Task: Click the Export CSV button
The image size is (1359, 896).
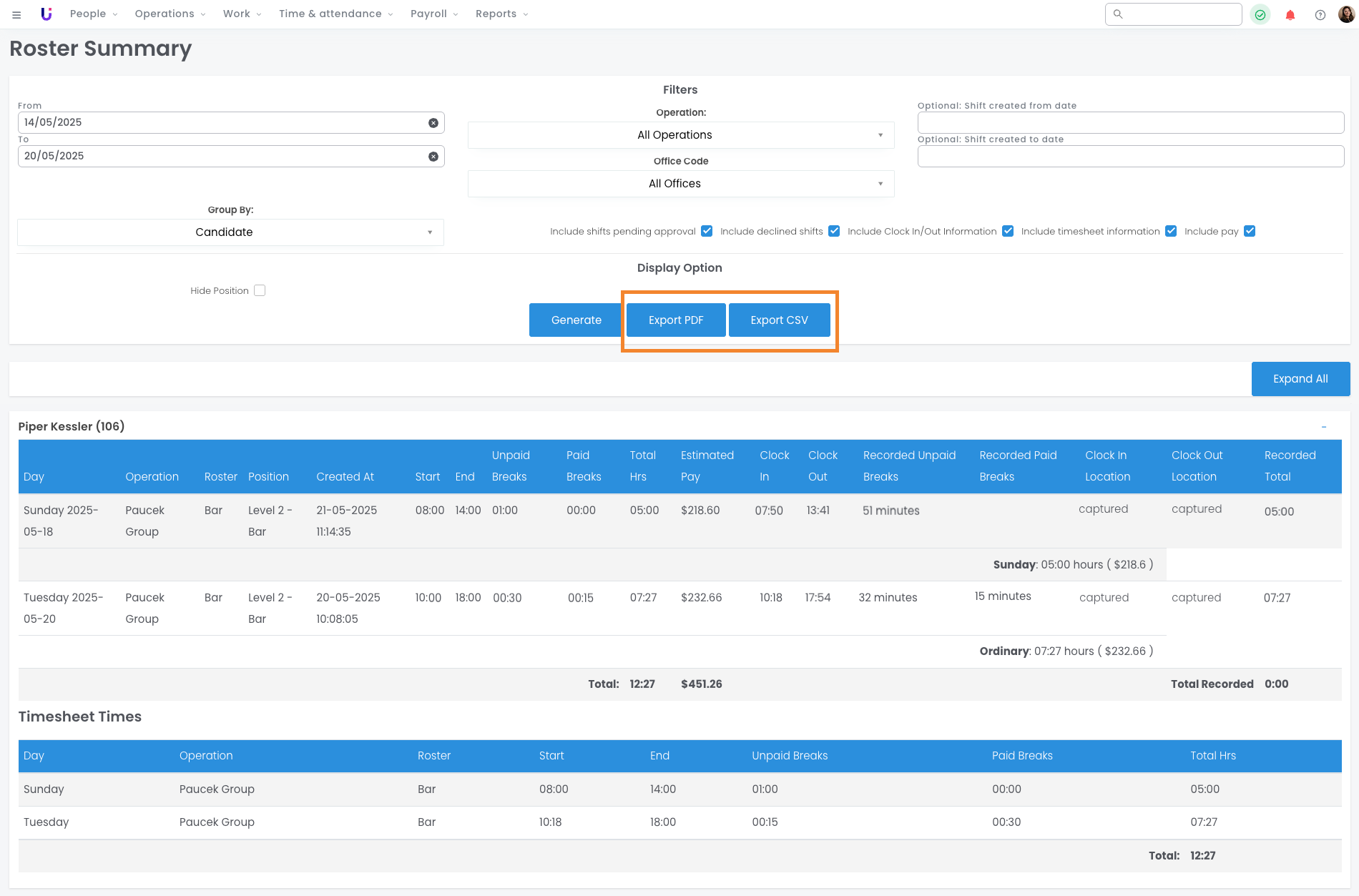Action: (779, 320)
